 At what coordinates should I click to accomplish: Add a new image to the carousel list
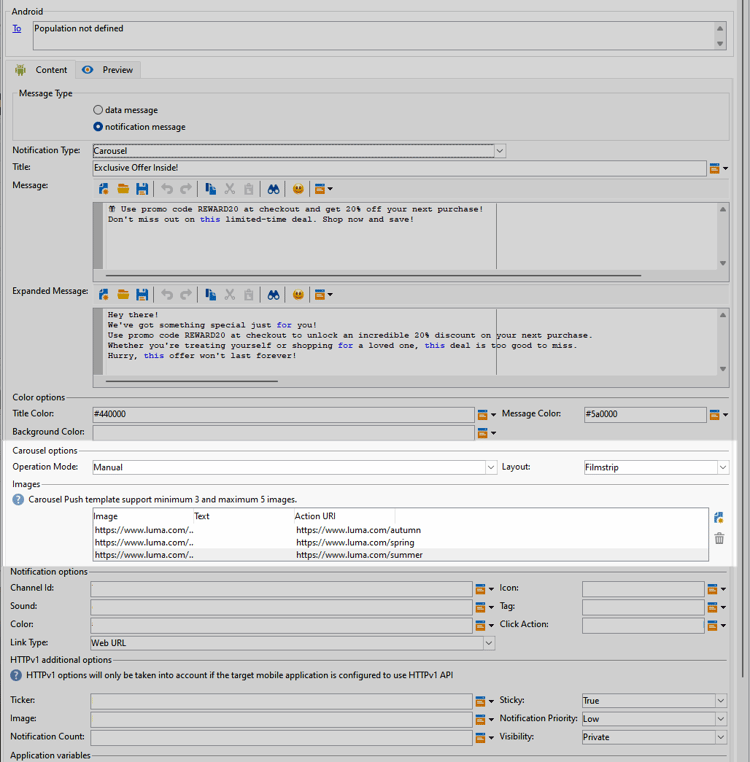click(718, 517)
